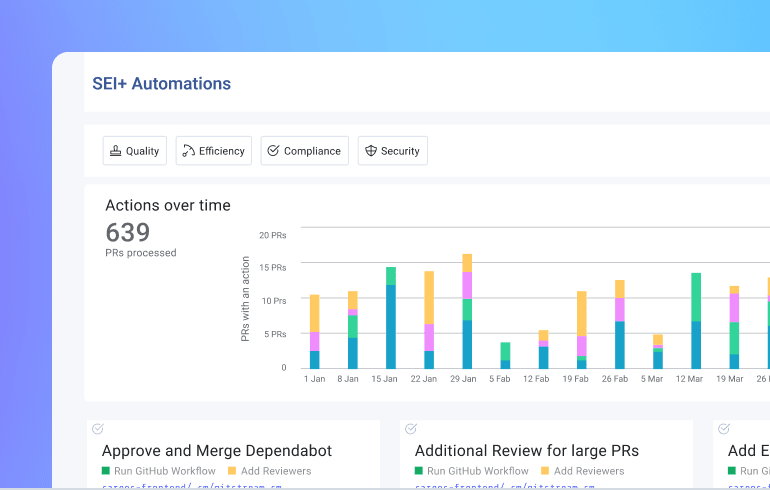
Task: Click the 1 Jan chart bar
Action: click(x=314, y=331)
